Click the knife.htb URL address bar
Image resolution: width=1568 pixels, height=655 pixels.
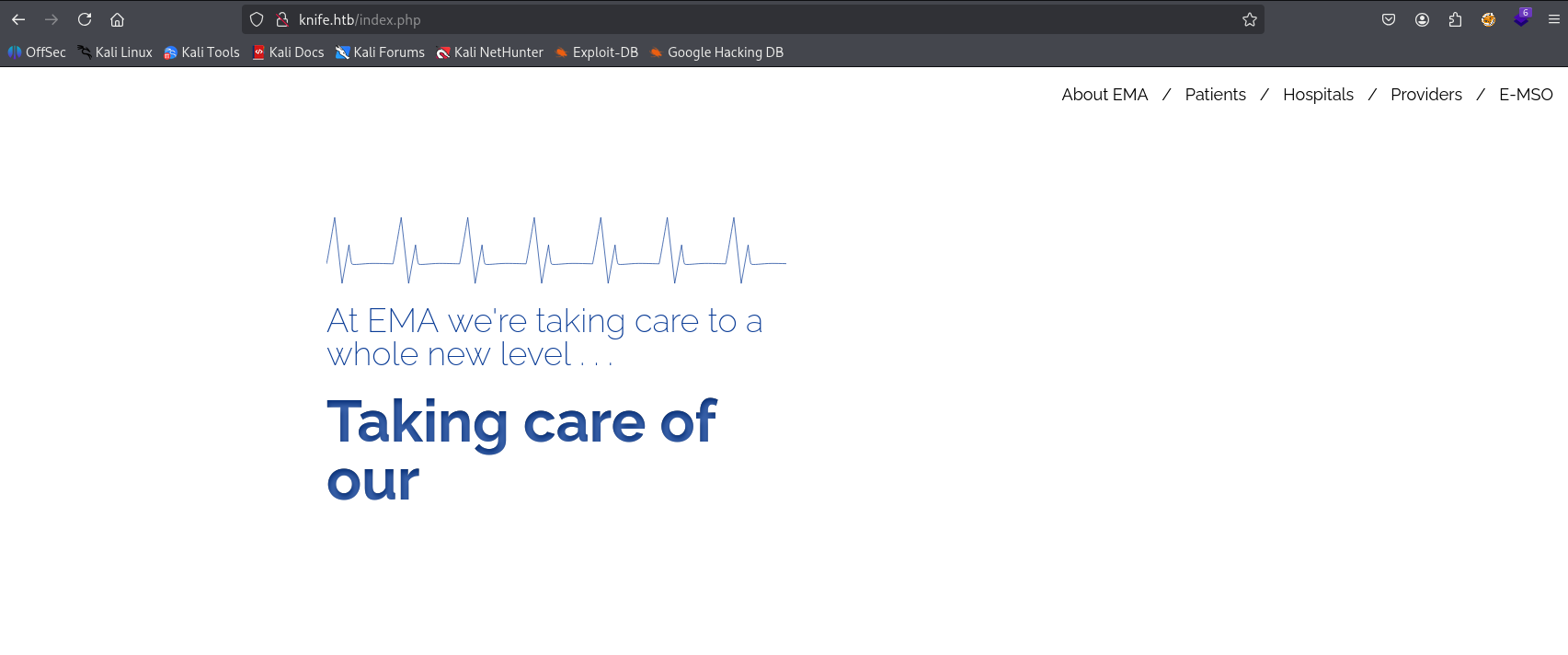pyautogui.click(x=736, y=19)
